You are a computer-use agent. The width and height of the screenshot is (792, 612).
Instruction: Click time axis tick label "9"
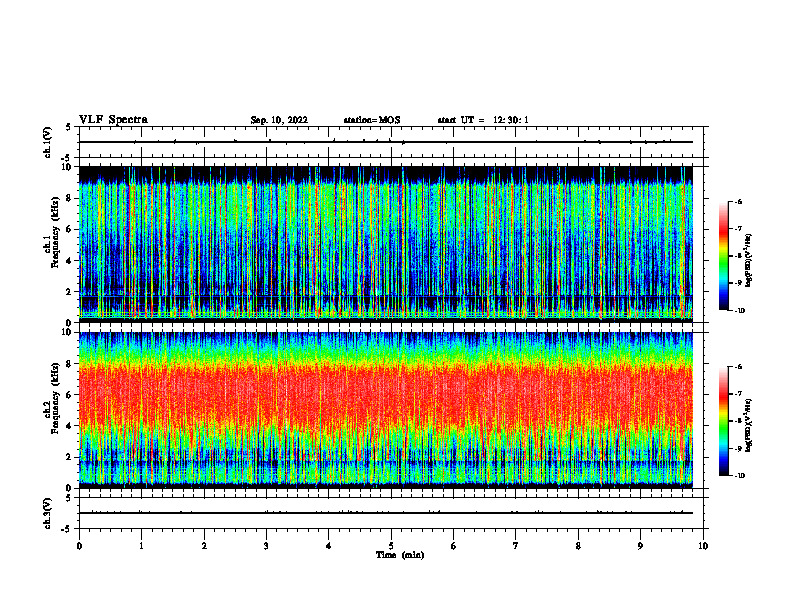[640, 546]
